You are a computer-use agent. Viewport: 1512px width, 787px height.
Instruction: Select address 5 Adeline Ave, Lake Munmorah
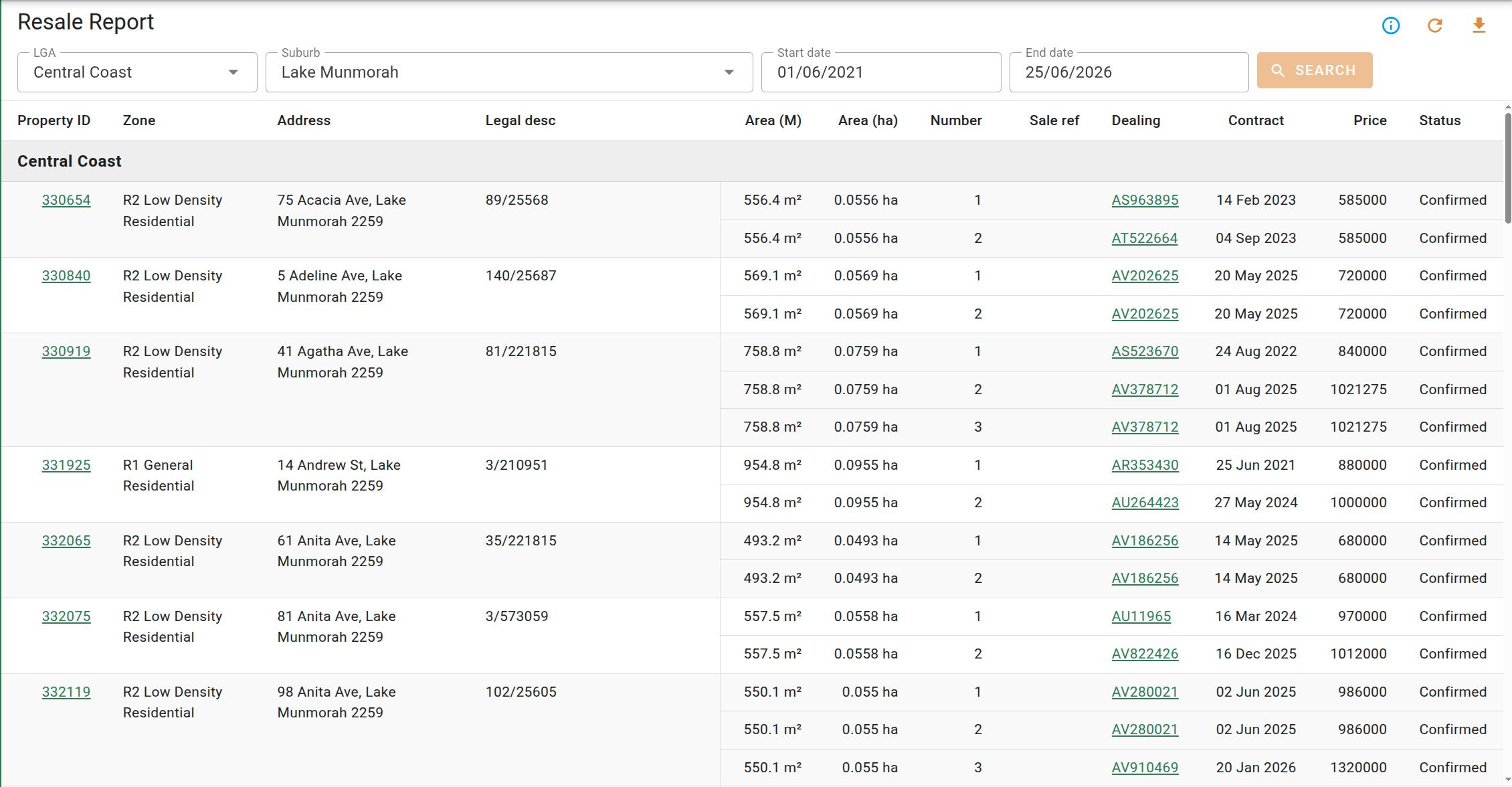pos(340,286)
